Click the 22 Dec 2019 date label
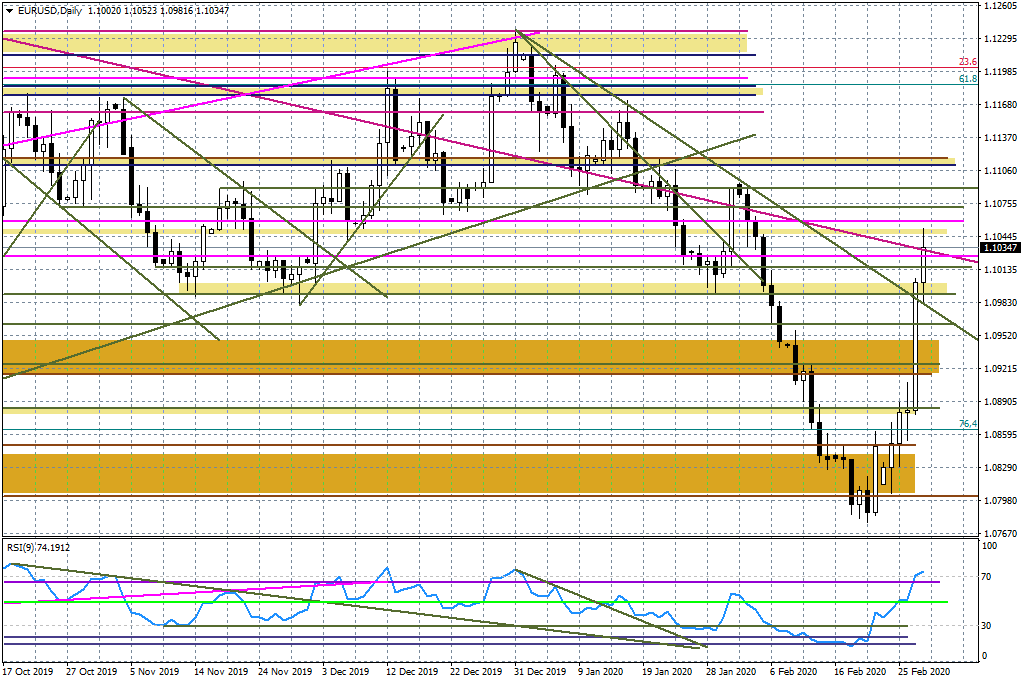 click(x=475, y=671)
